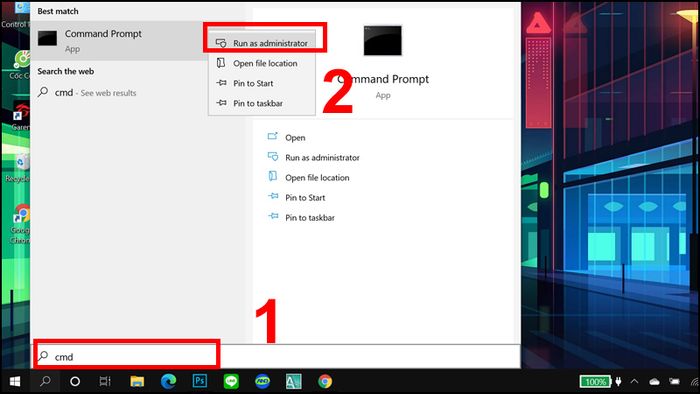Click the Garena desktop shortcut
700x394 pixels.
tap(20, 116)
